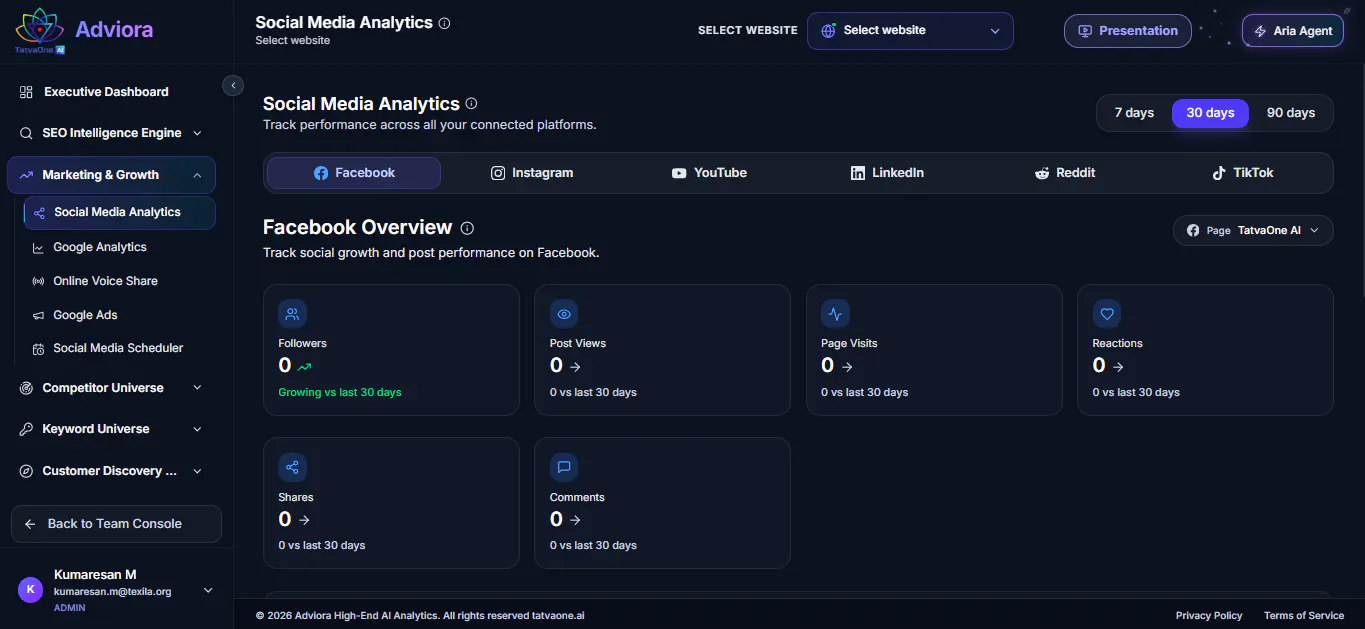Click the Comments metric card

pyautogui.click(x=663, y=503)
